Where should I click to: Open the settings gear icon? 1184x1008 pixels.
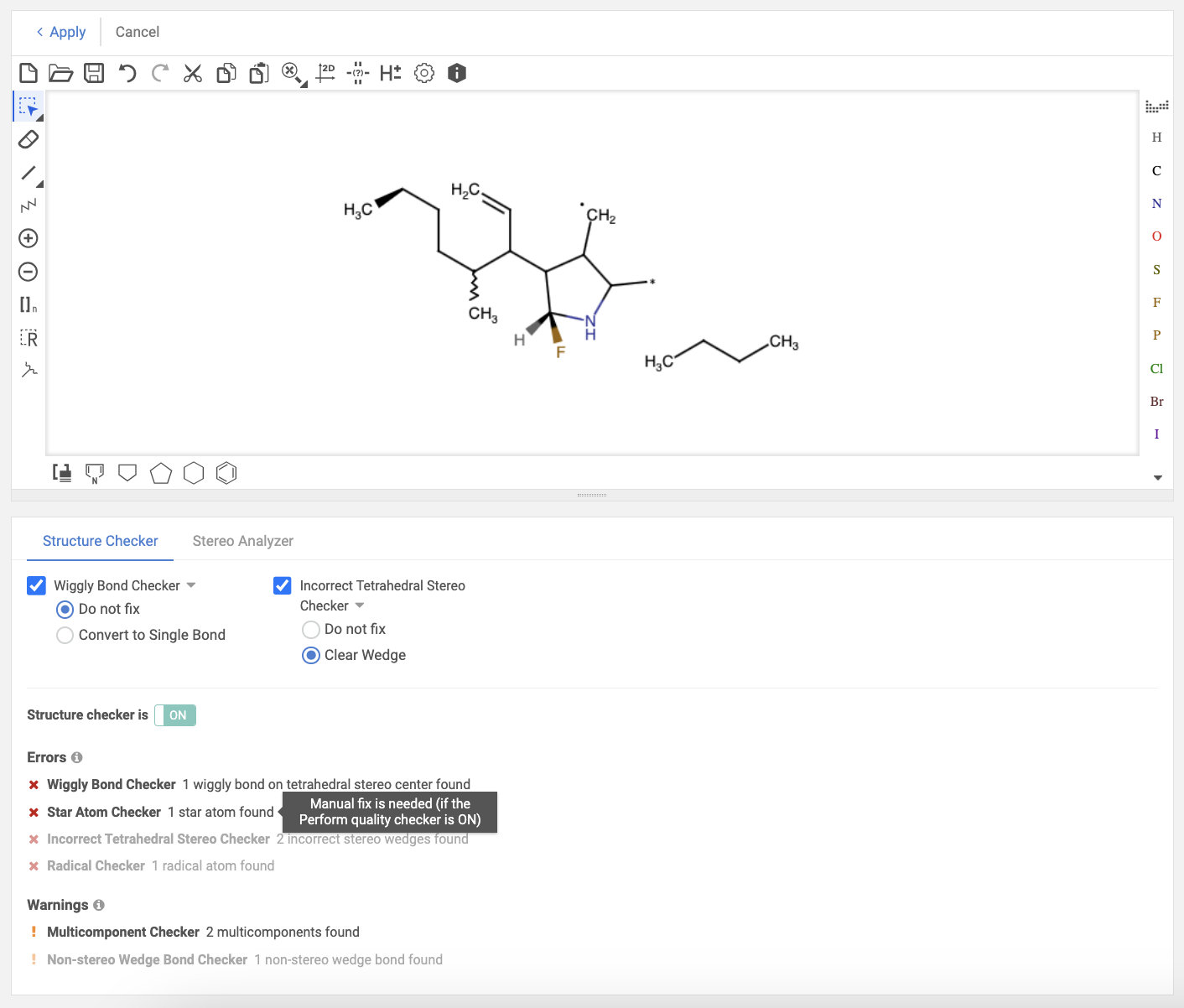tap(424, 74)
